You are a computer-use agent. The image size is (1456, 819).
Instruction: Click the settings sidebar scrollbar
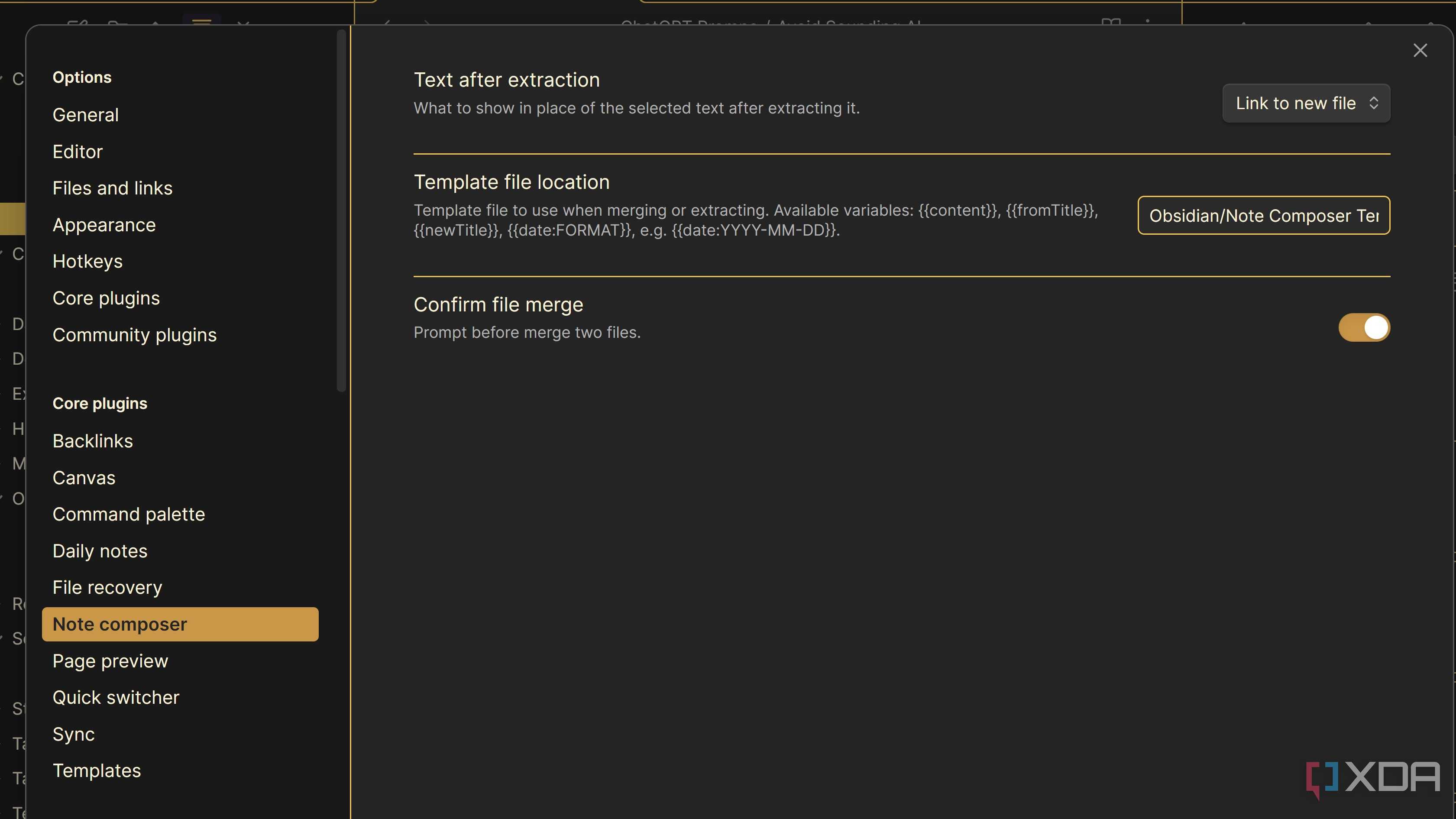[x=341, y=210]
